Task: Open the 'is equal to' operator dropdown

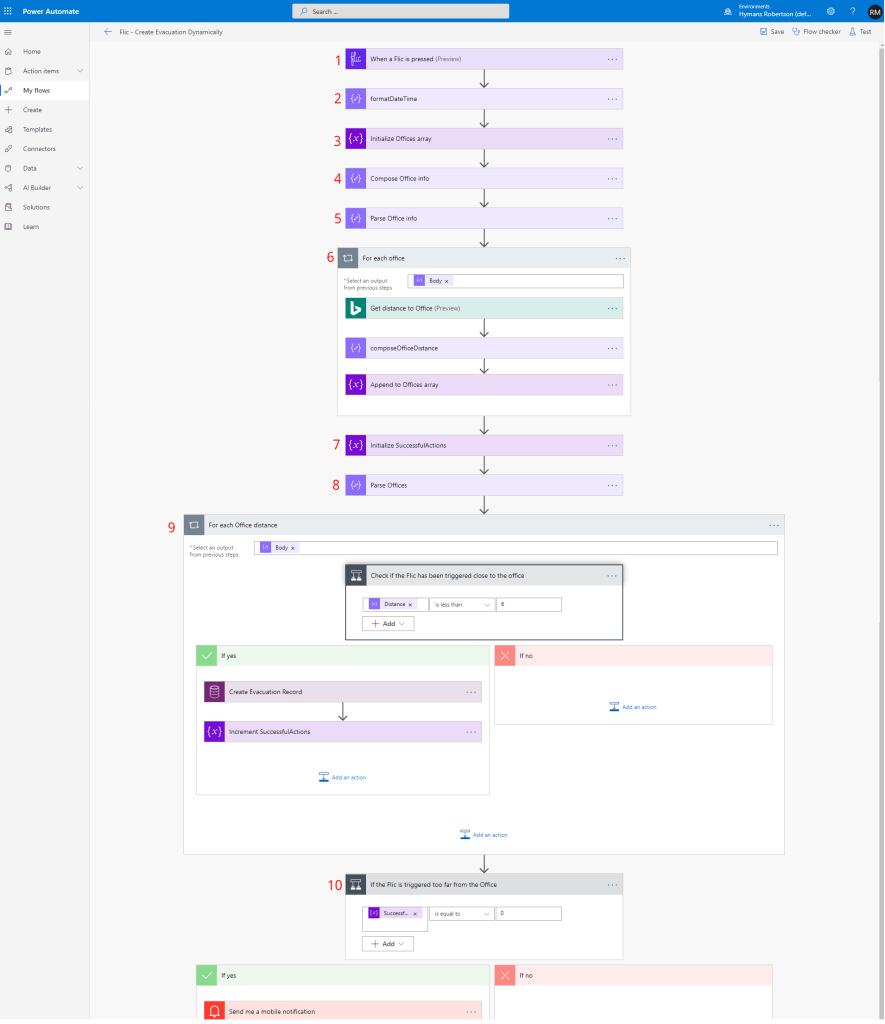Action: (x=461, y=913)
